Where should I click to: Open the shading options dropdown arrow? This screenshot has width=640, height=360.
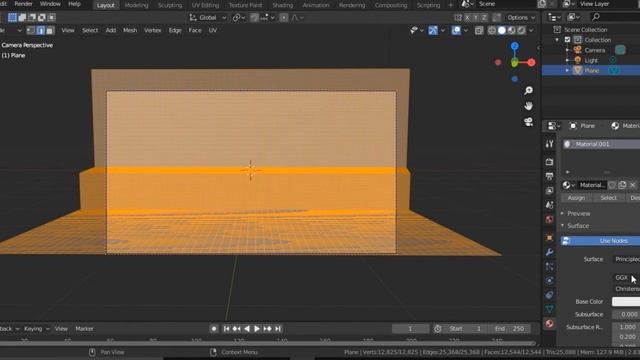(531, 30)
